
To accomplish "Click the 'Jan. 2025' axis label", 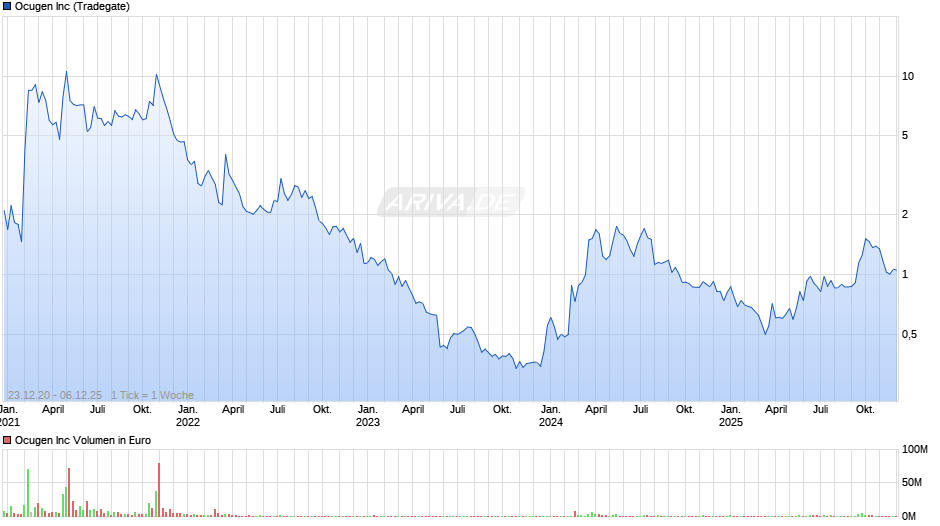I will click(731, 416).
